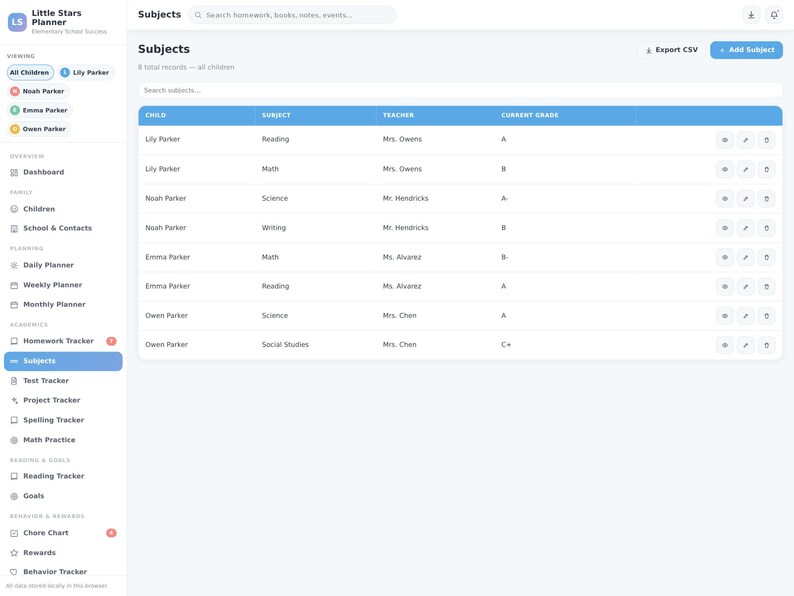The width and height of the screenshot is (794, 596).
Task: Open Behavior Tracker
Action: pos(63,572)
